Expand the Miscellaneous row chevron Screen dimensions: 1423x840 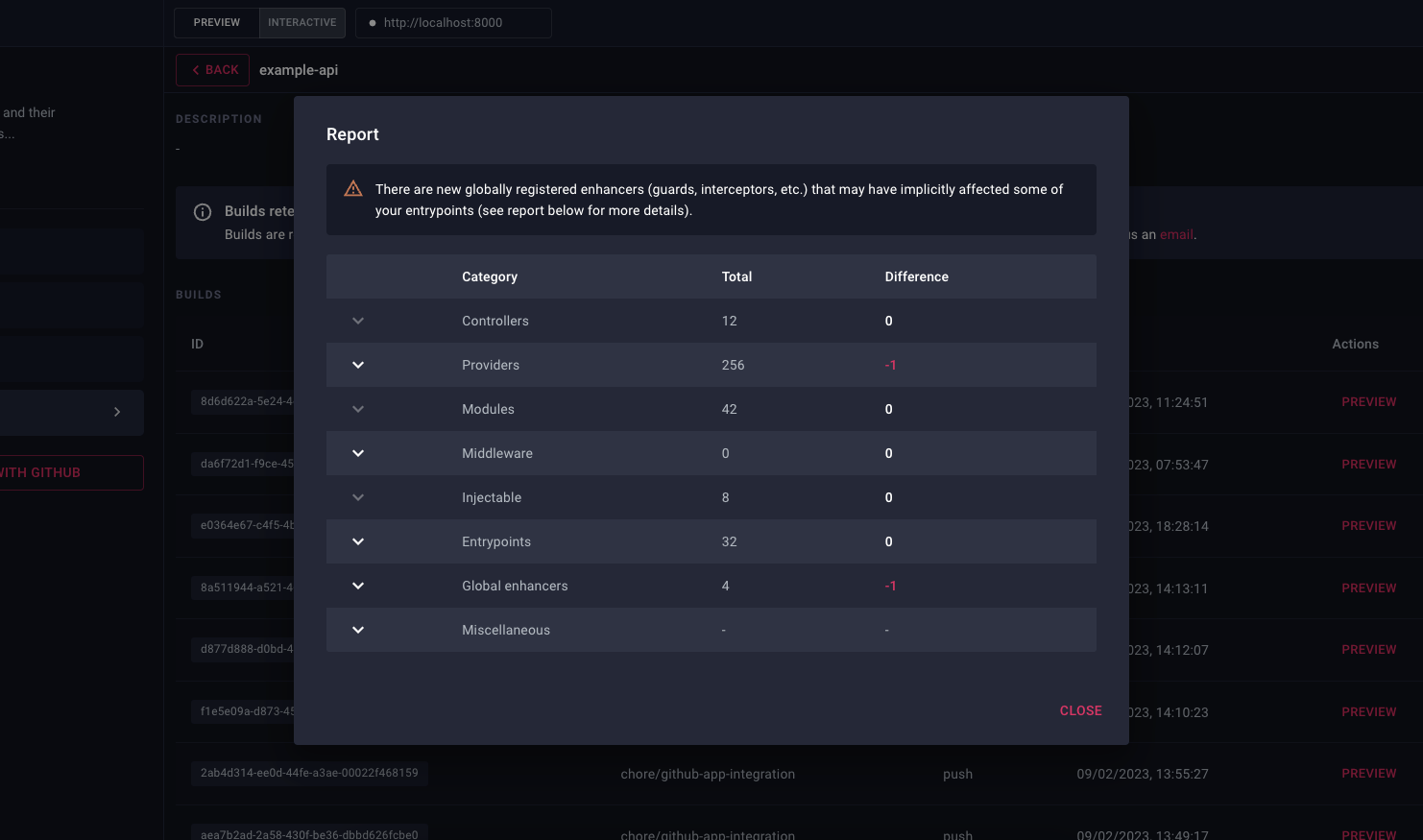(358, 630)
